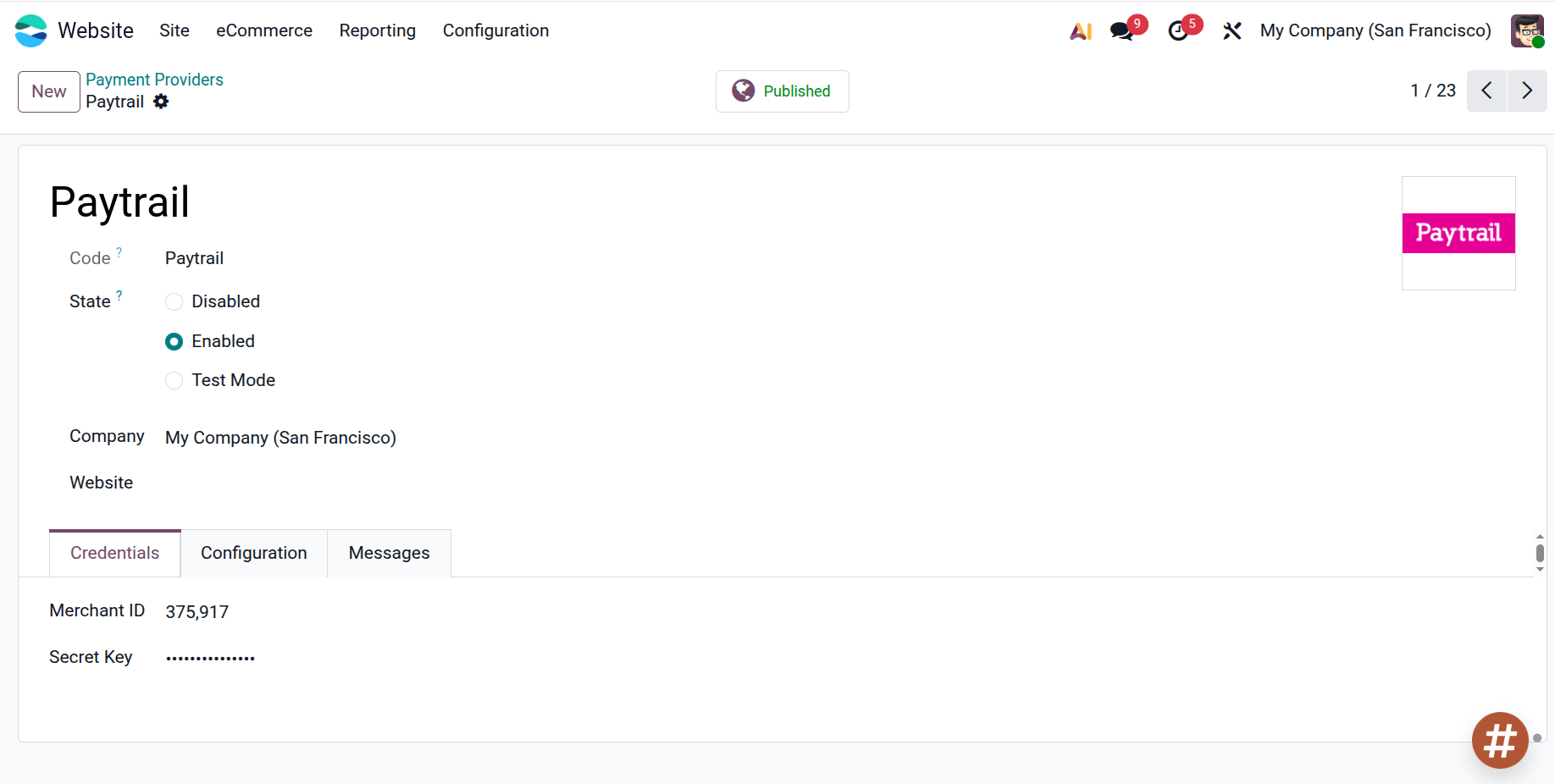Open the Messages tab

tap(389, 553)
